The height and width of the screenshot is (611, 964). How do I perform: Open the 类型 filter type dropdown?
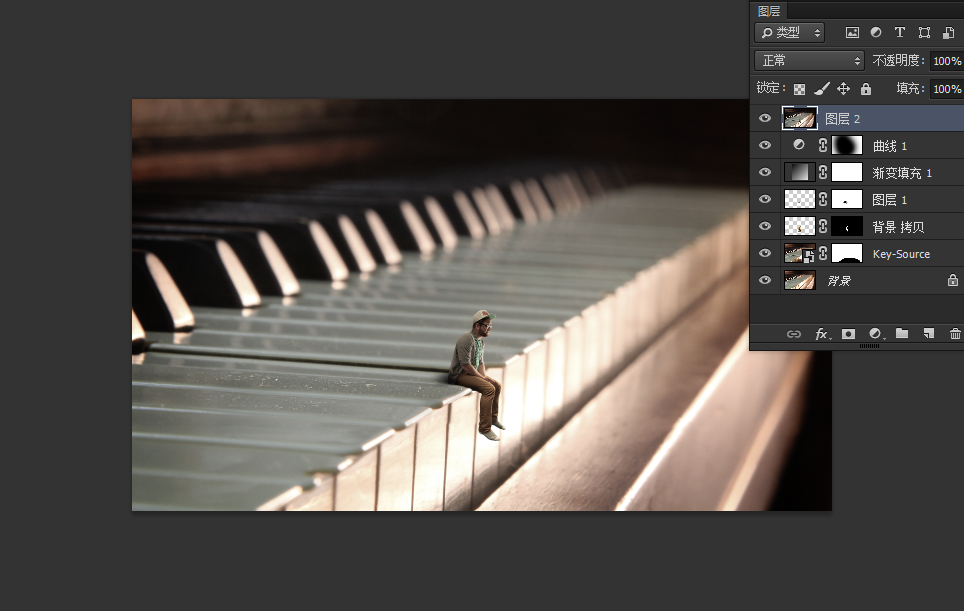coord(789,33)
